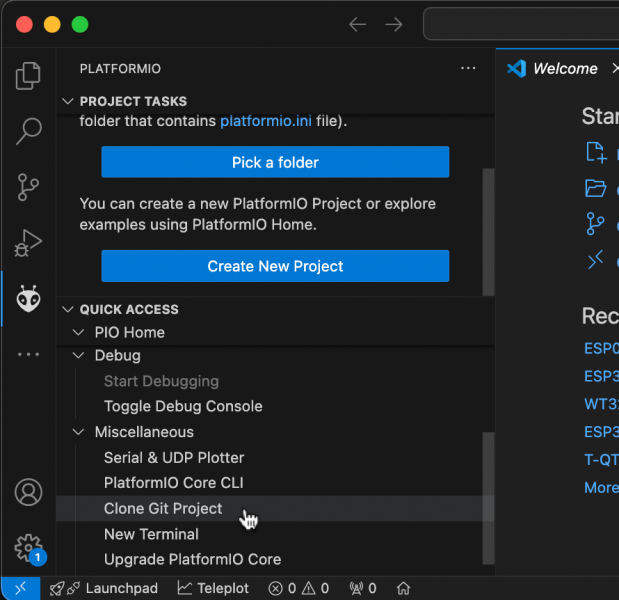This screenshot has height=600, width=619.
Task: Collapse the Debug tree group
Action: (79, 356)
